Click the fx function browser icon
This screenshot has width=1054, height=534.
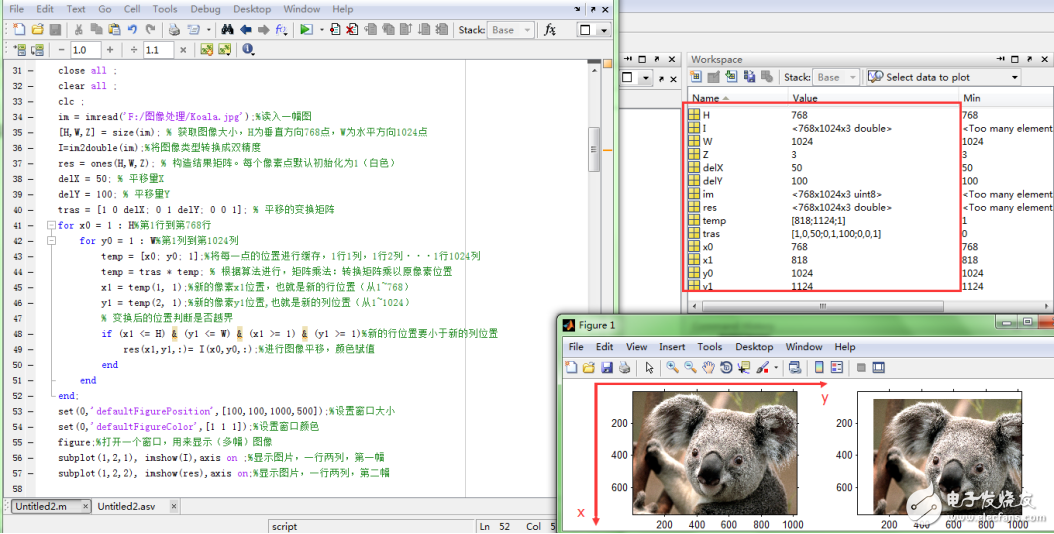coord(549,30)
